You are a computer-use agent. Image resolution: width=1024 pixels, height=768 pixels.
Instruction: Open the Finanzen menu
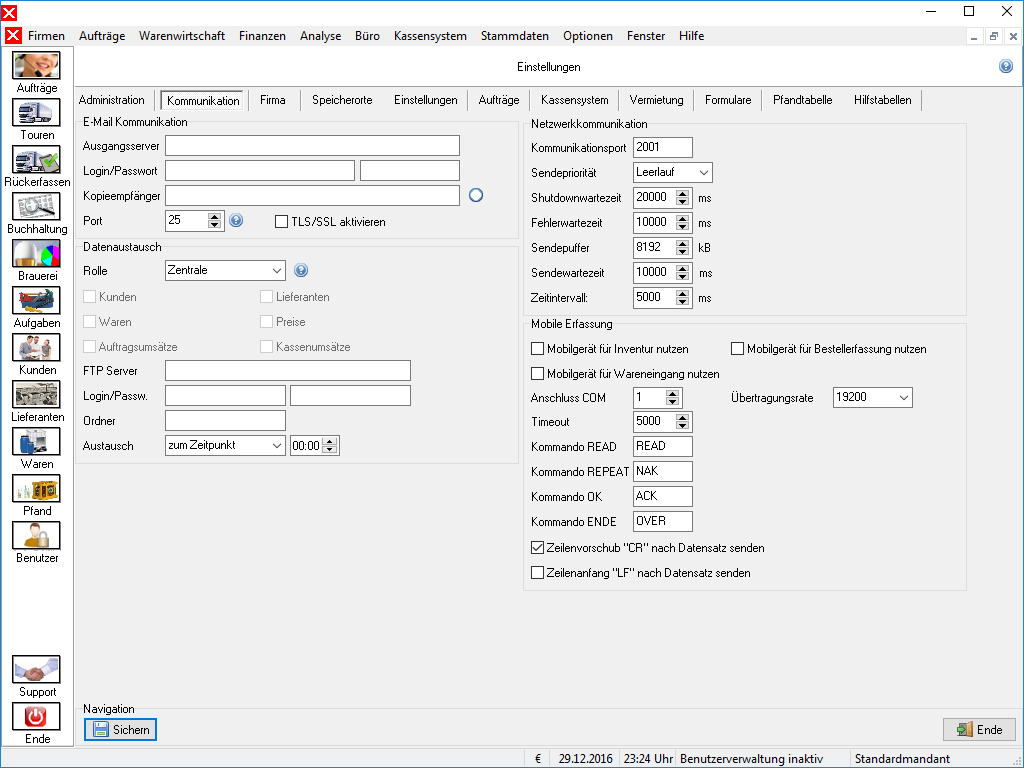pos(262,36)
